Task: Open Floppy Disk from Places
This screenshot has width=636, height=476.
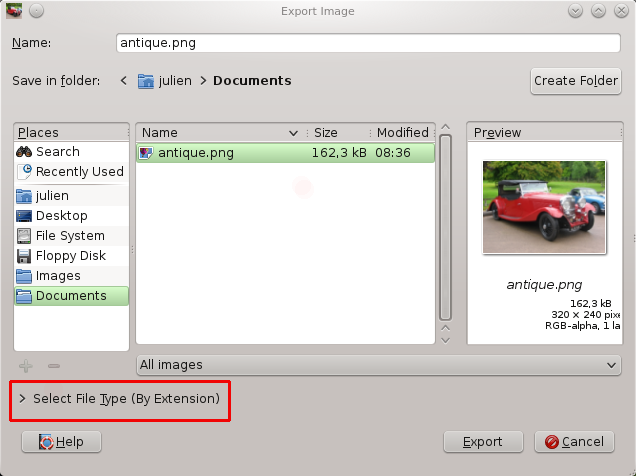Action: (x=71, y=256)
